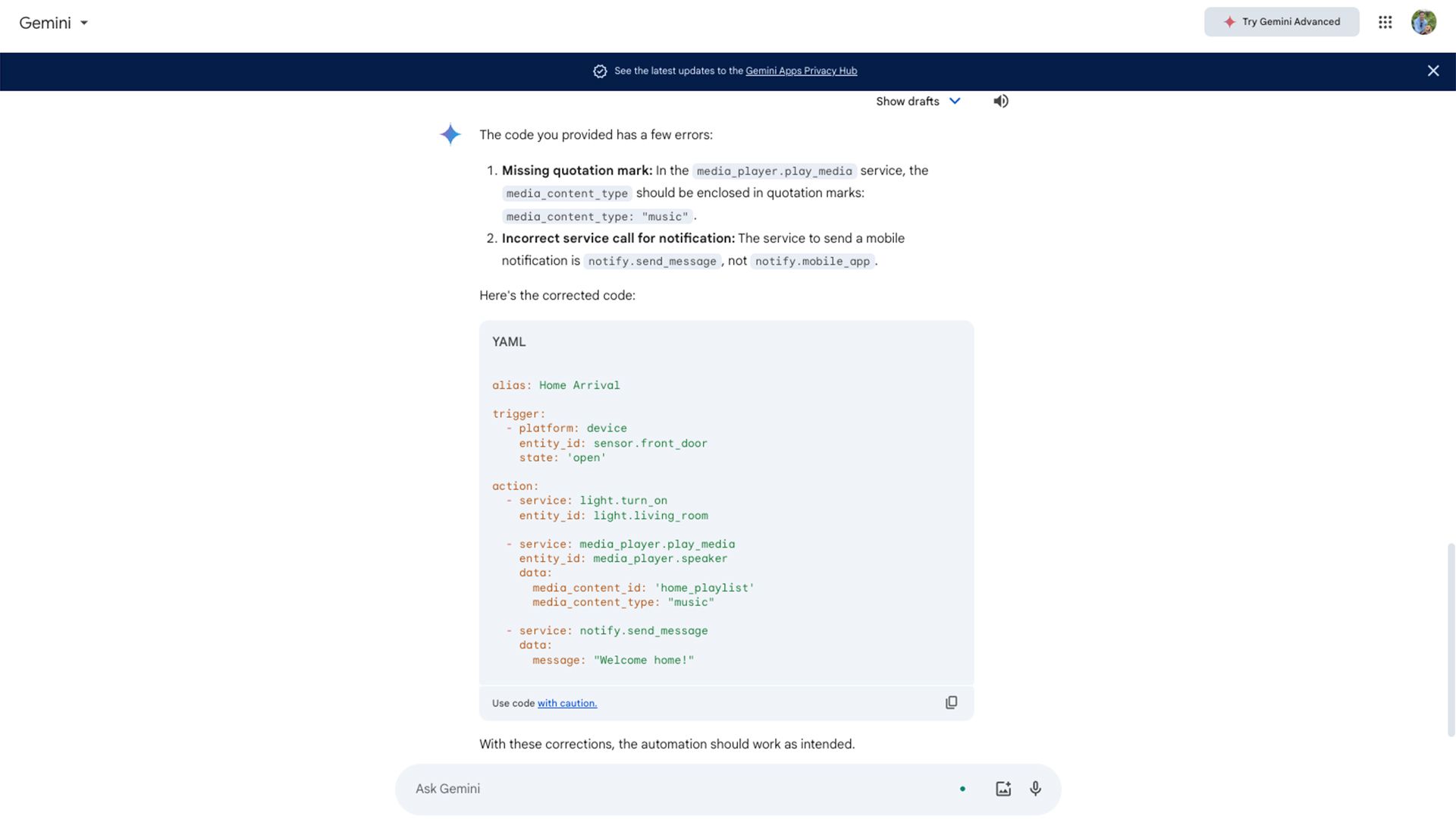This screenshot has width=1456, height=819.
Task: Click the microphone input icon
Action: coord(1036,789)
